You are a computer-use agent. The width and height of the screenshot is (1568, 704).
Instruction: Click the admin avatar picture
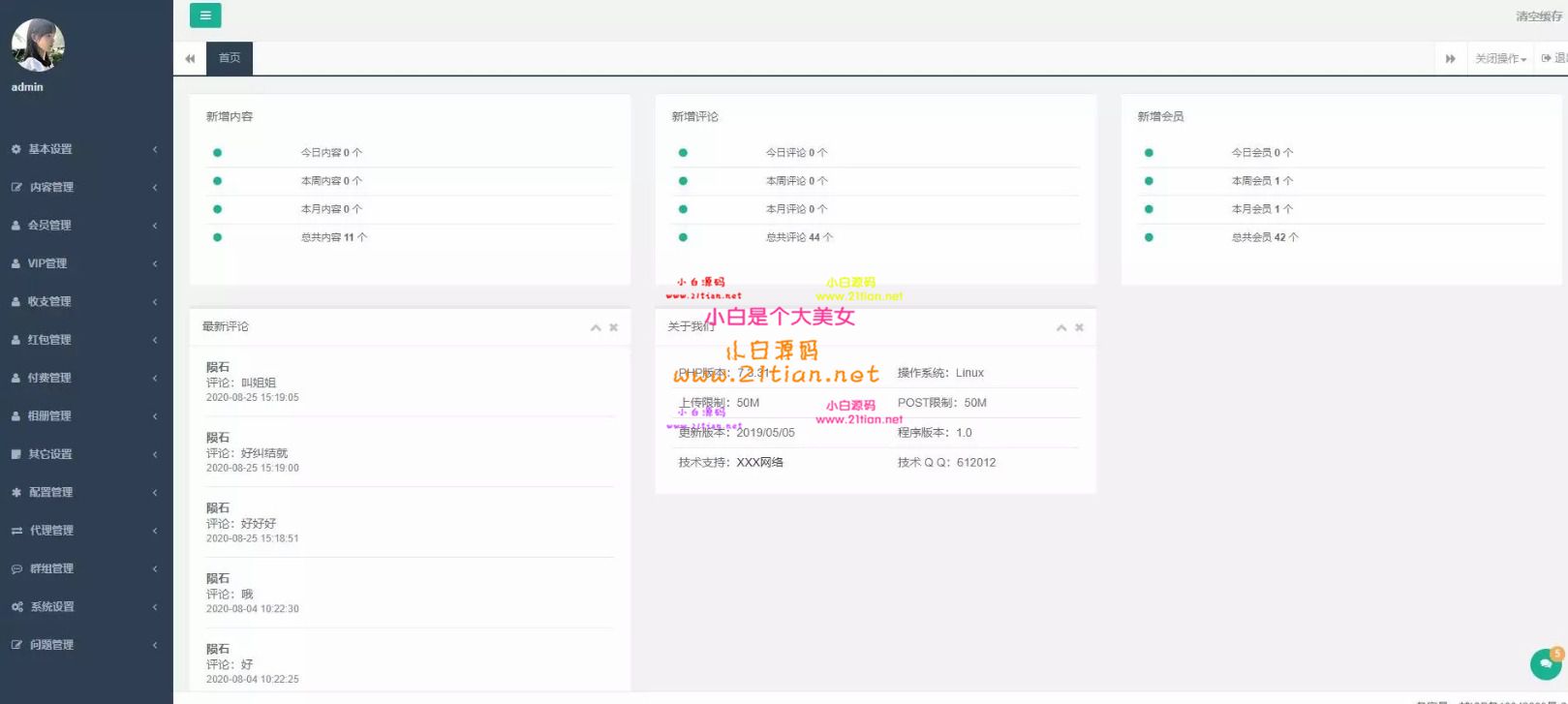[x=38, y=46]
